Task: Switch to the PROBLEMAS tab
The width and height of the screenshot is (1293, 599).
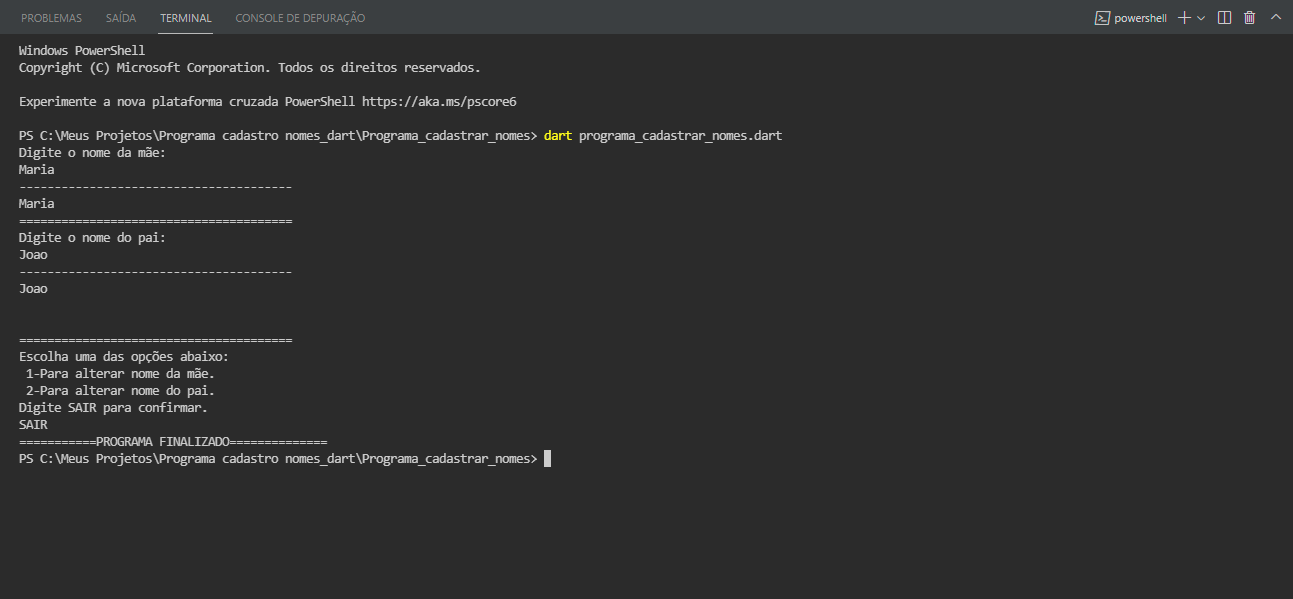Action: (x=51, y=18)
